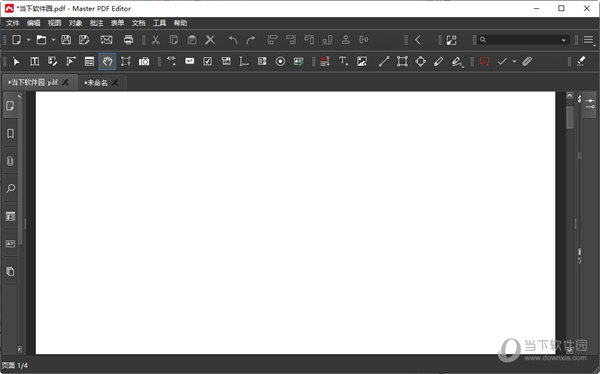Click the Redo arrow
This screenshot has width=600, height=374.
[x=251, y=40]
